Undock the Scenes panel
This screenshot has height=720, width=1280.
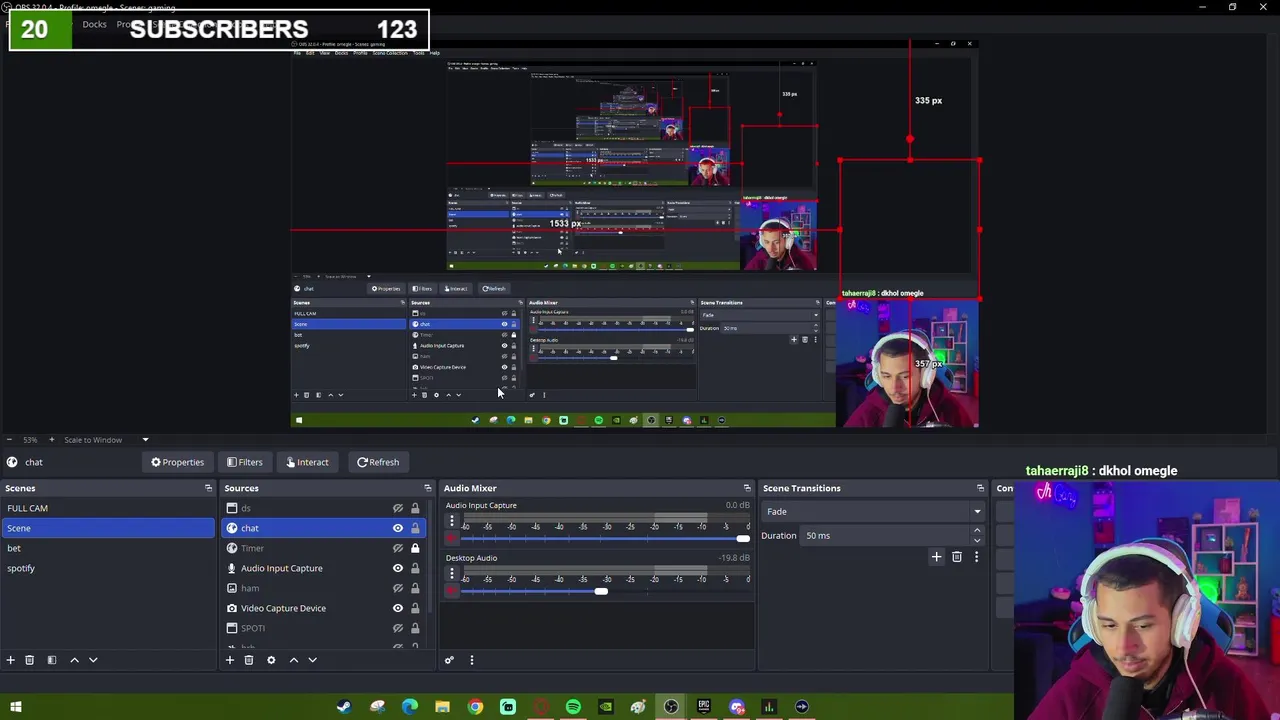click(208, 488)
